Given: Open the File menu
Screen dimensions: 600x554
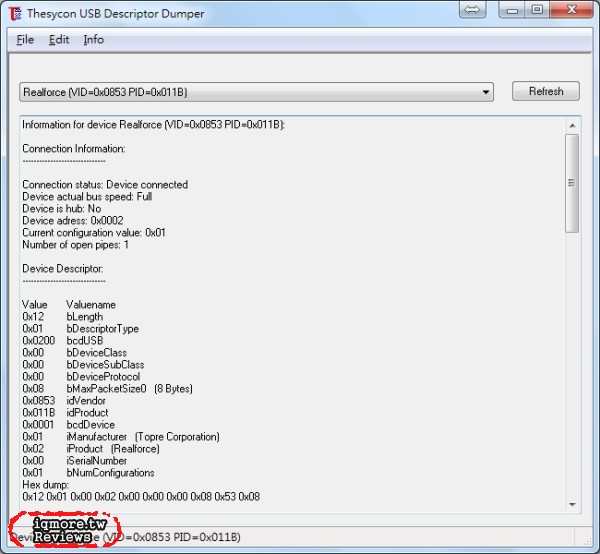Looking at the screenshot, I should 25,39.
